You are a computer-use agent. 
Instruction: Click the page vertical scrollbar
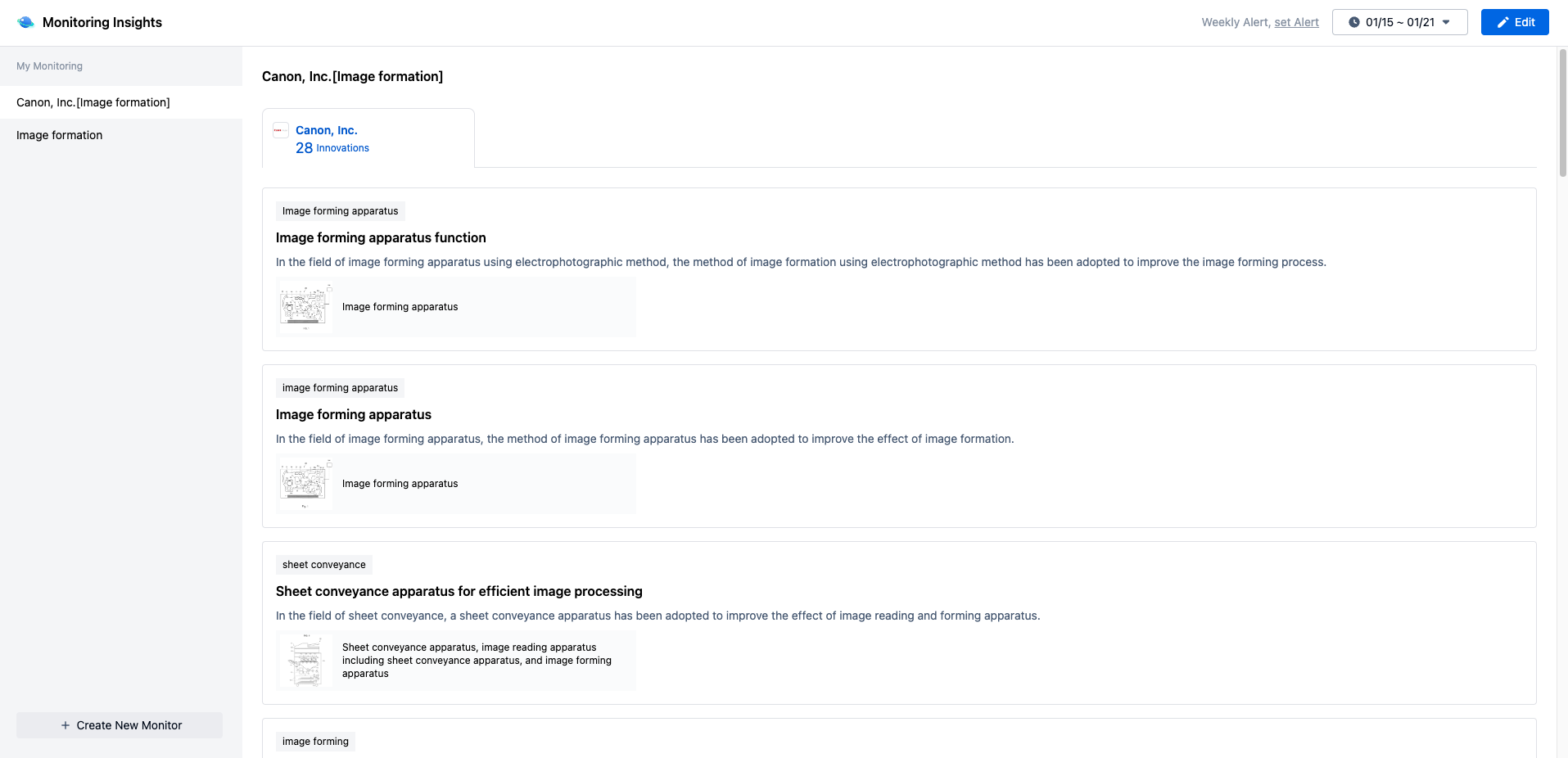coord(1562,115)
